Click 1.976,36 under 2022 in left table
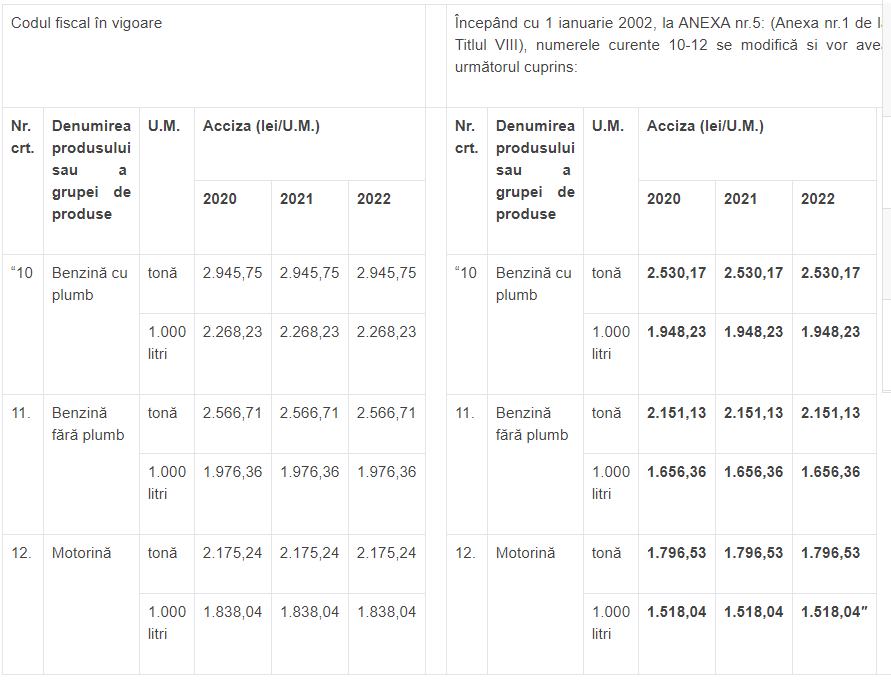 point(386,472)
